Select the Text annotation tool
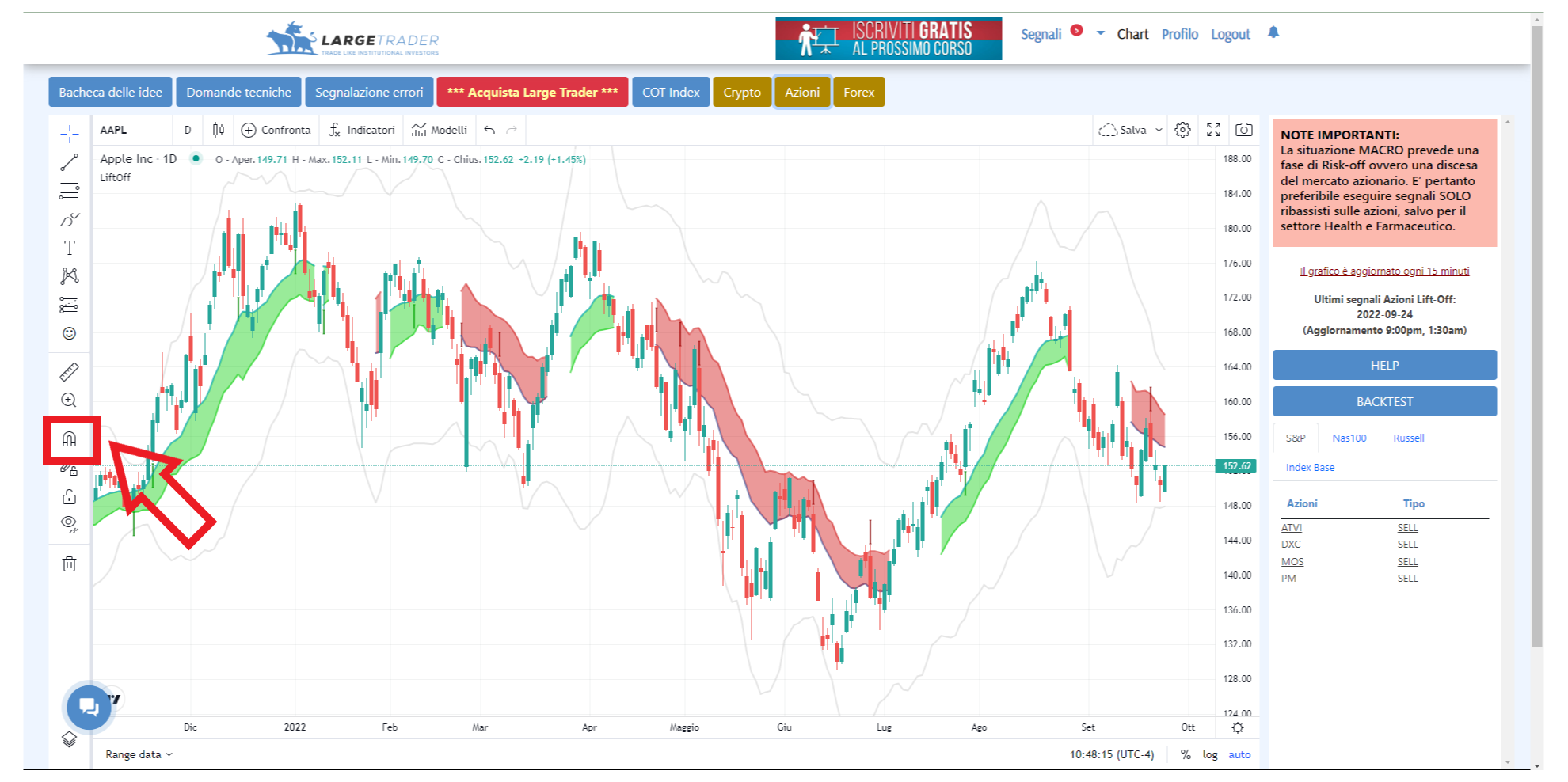Screen dimensions: 1568x782 [x=70, y=248]
